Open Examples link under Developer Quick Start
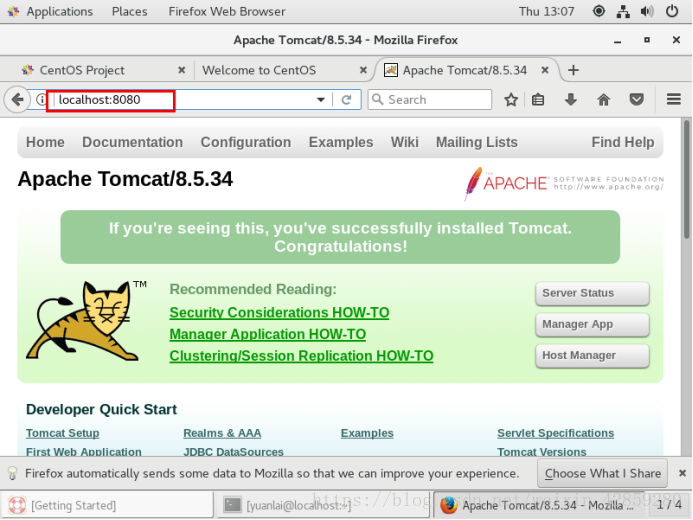The height and width of the screenshot is (520, 693). [367, 433]
